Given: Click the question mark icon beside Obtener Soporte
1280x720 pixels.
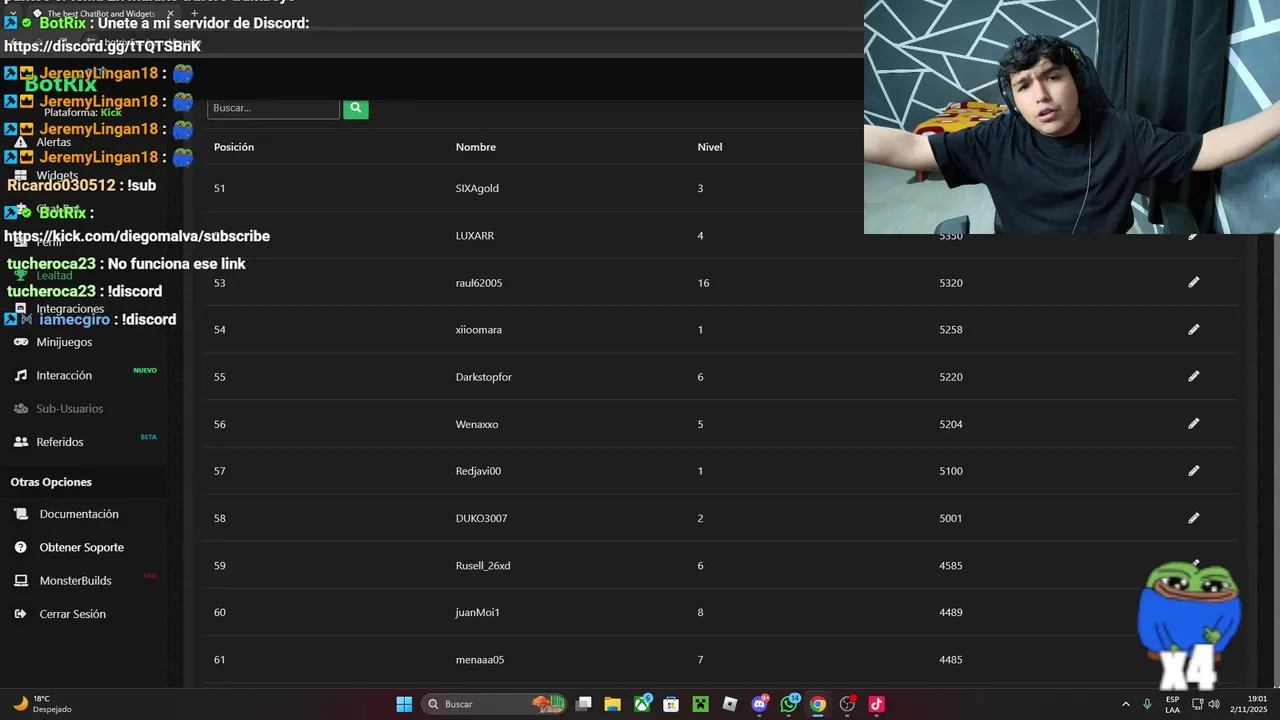Looking at the screenshot, I should tap(21, 547).
